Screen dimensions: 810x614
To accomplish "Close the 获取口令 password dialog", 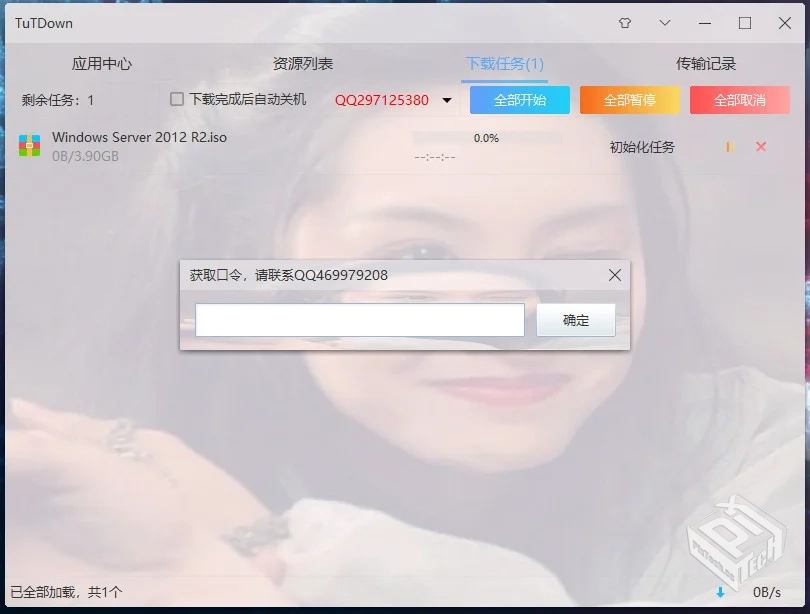I will tap(614, 275).
